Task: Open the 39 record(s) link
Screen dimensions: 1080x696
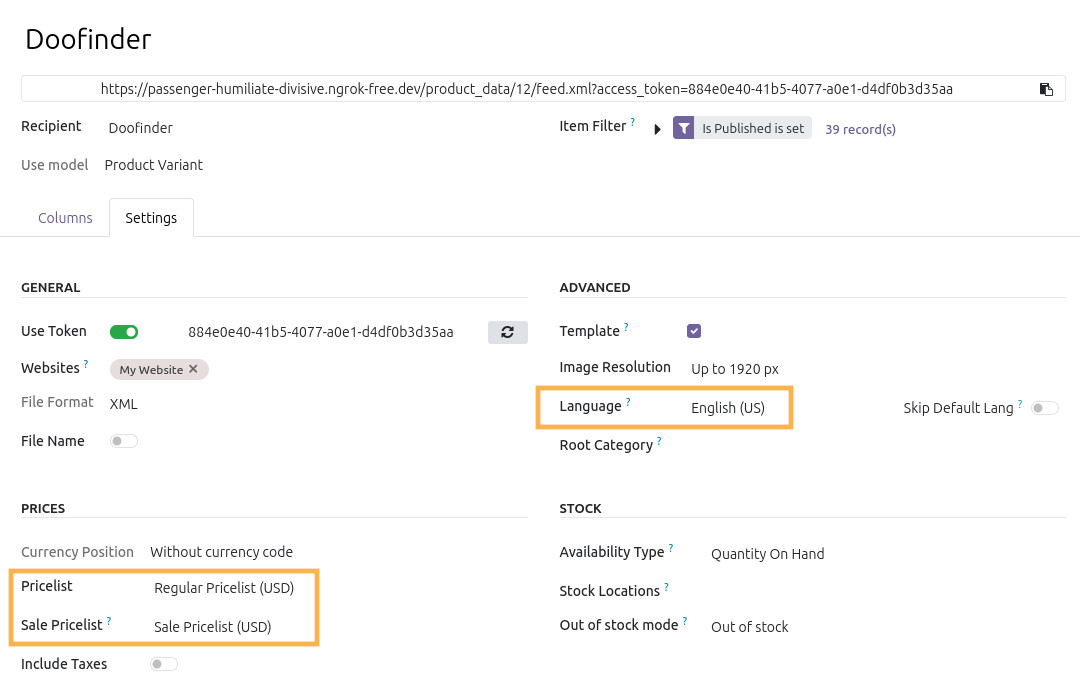Action: pos(860,129)
